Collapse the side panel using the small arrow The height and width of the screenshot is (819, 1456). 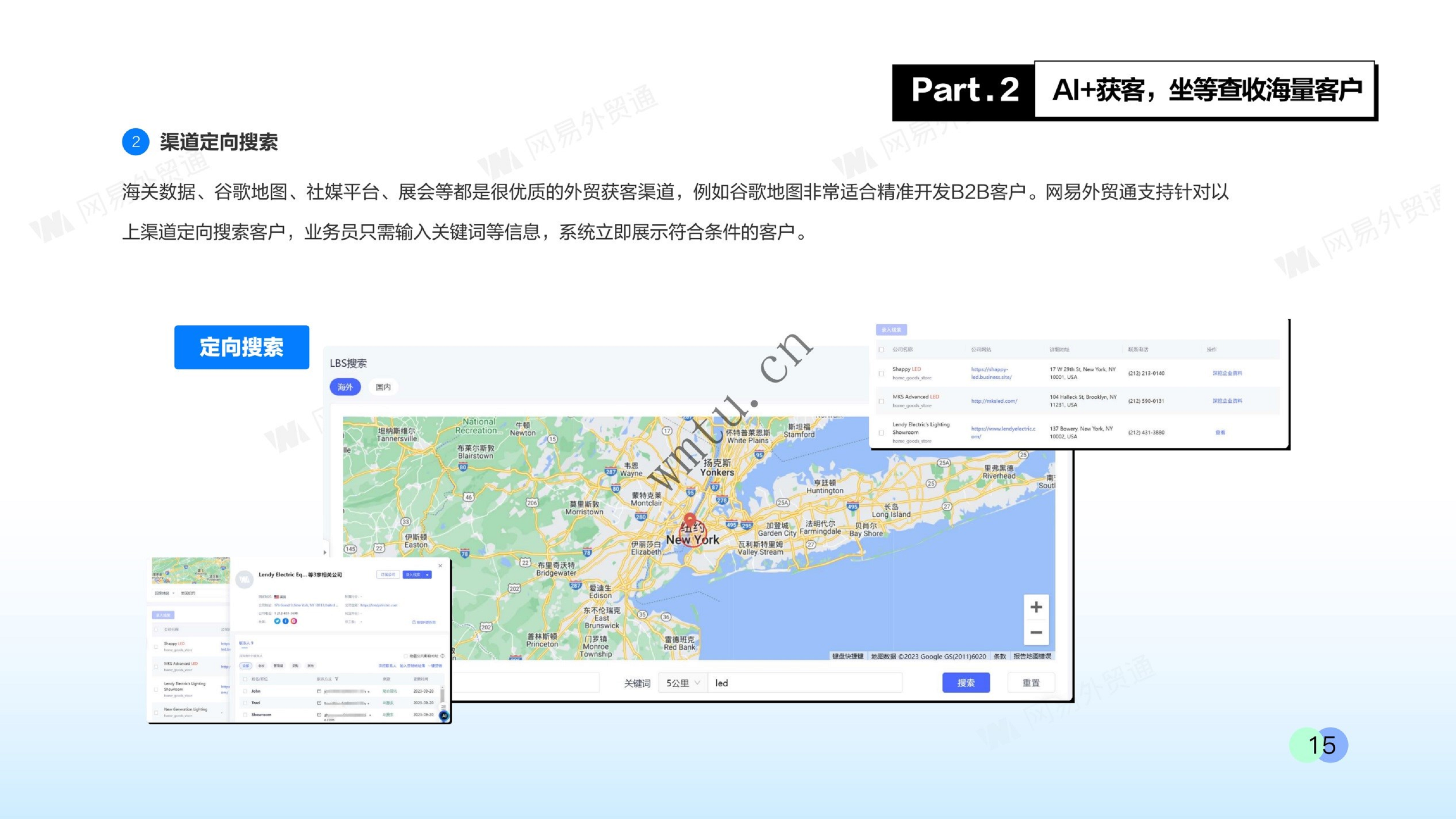pyautogui.click(x=324, y=552)
